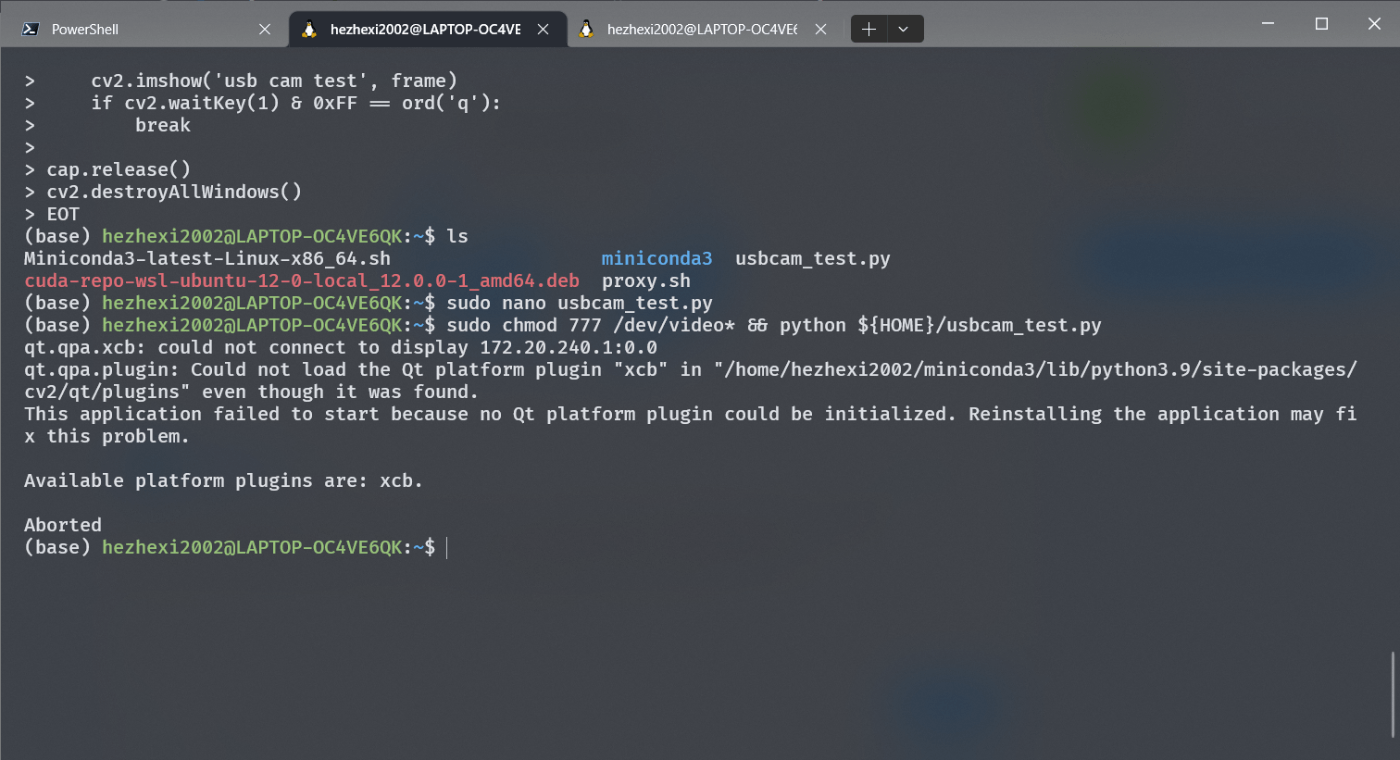
Task: Click the 'Aborted' output line
Action: 63,525
